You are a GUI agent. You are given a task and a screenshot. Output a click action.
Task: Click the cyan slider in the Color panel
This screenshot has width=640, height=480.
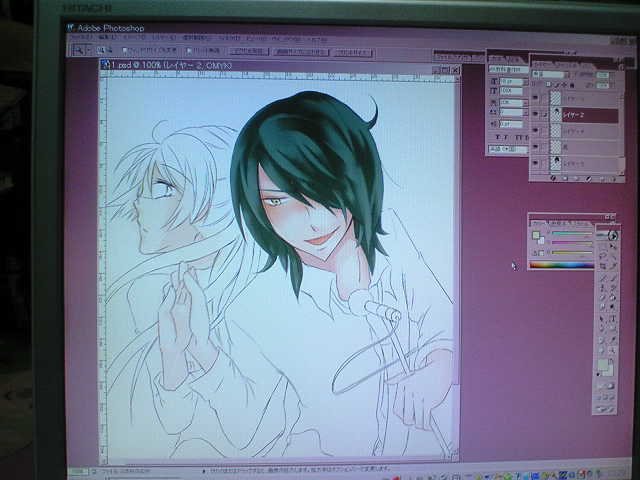[x=571, y=233]
